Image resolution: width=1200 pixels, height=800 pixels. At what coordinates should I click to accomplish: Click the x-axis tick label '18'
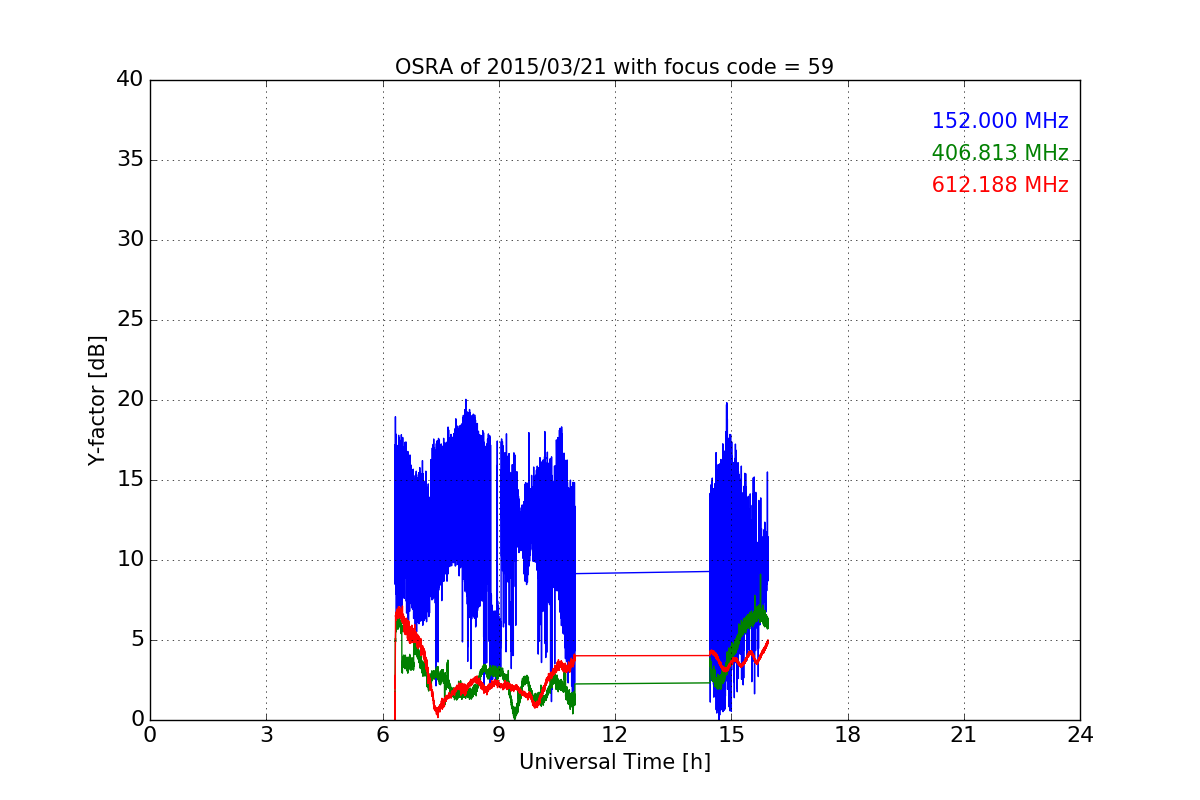[x=847, y=735]
